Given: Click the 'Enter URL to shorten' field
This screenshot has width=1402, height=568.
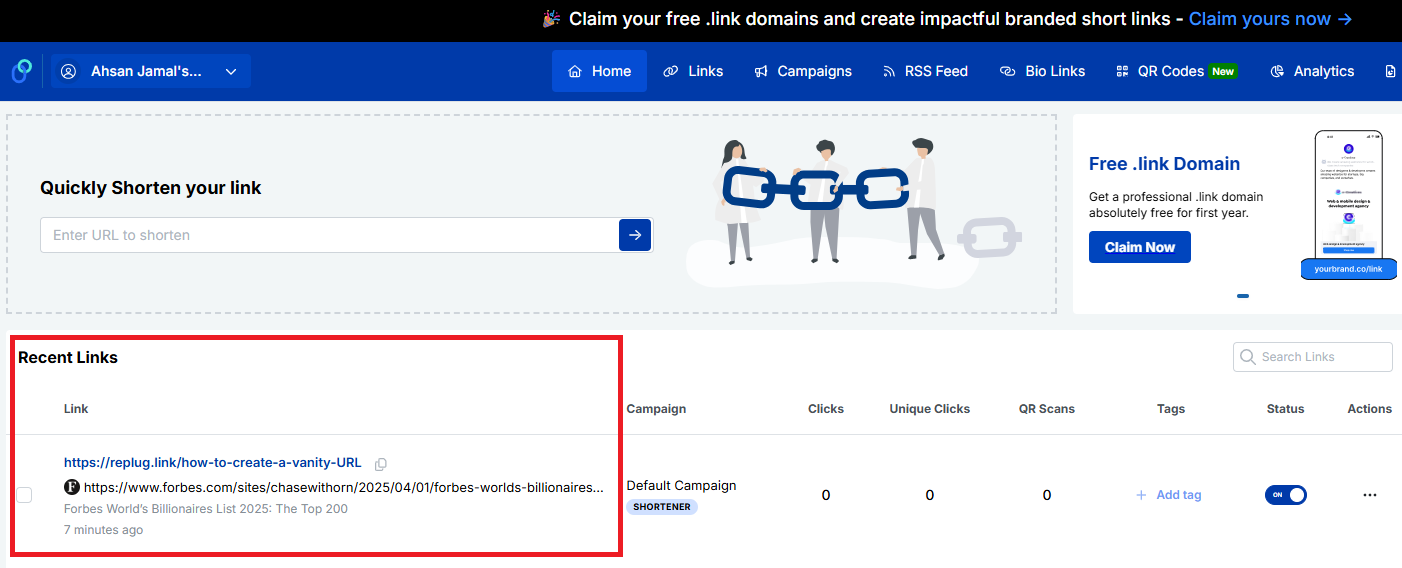Looking at the screenshot, I should click(330, 235).
